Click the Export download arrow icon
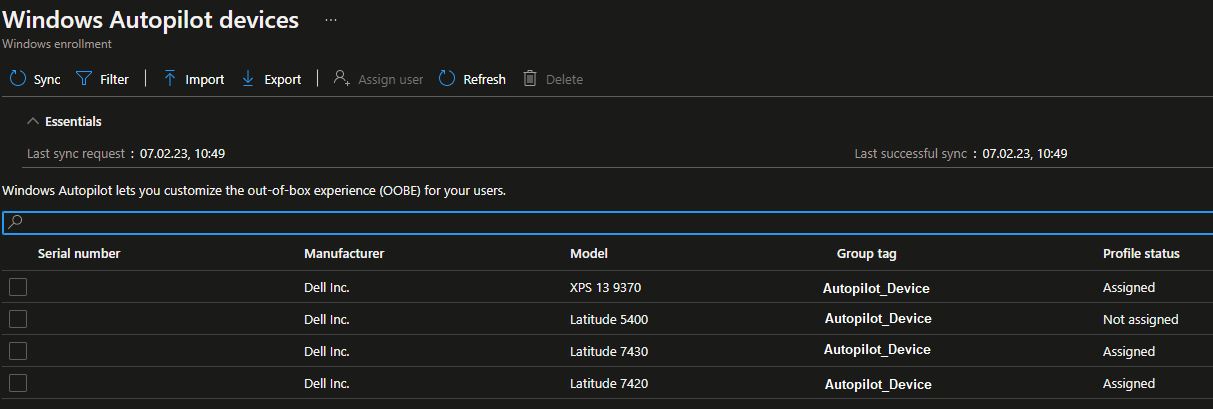The width and height of the screenshot is (1213, 409). tap(248, 79)
